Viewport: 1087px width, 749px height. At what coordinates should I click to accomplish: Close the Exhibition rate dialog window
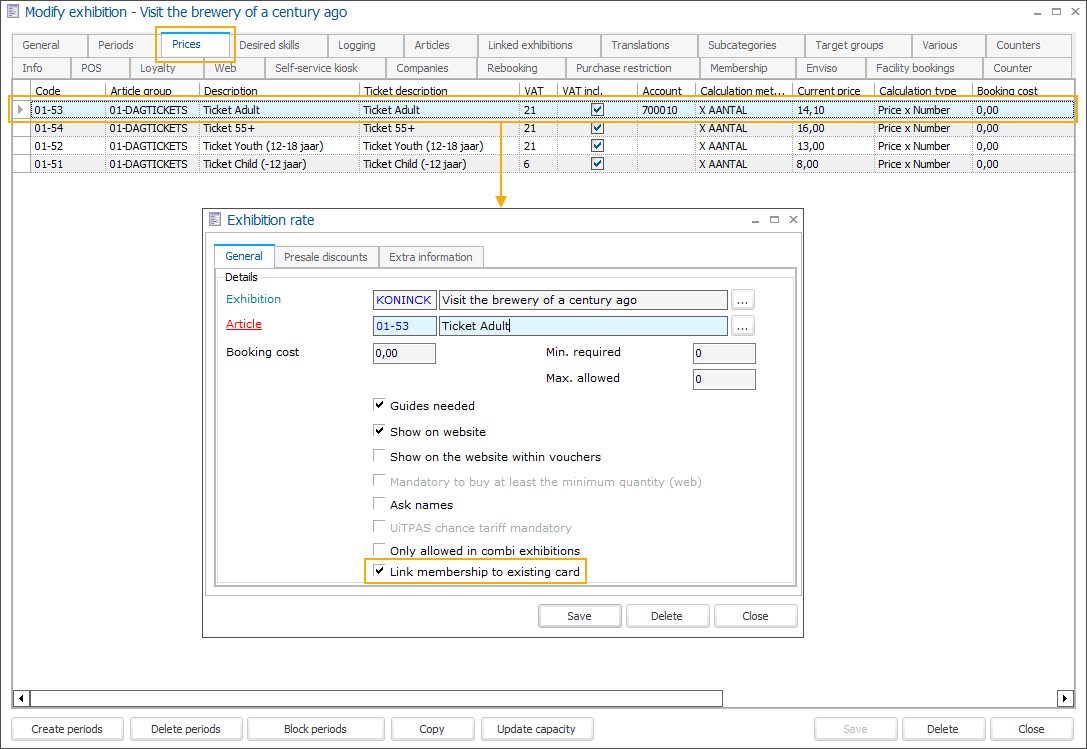[793, 220]
